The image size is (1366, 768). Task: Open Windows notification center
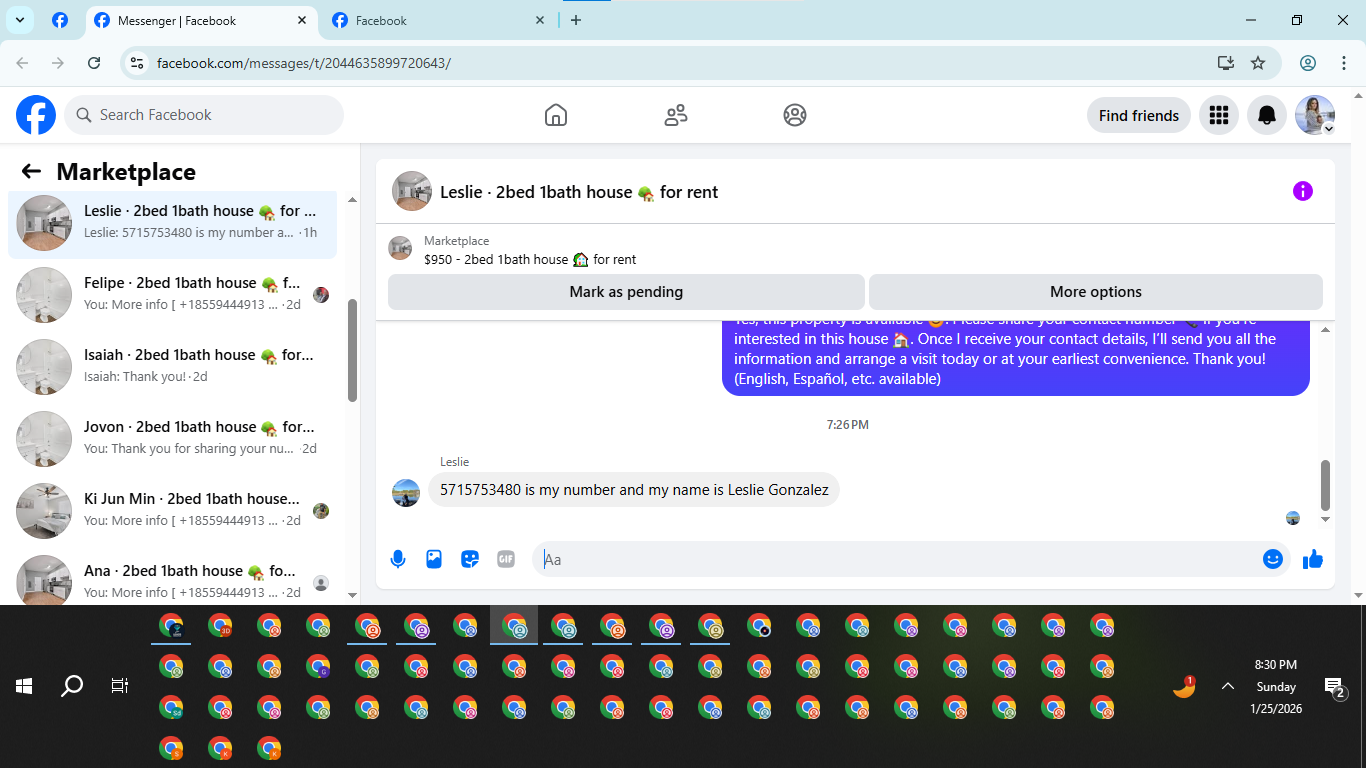point(1335,687)
